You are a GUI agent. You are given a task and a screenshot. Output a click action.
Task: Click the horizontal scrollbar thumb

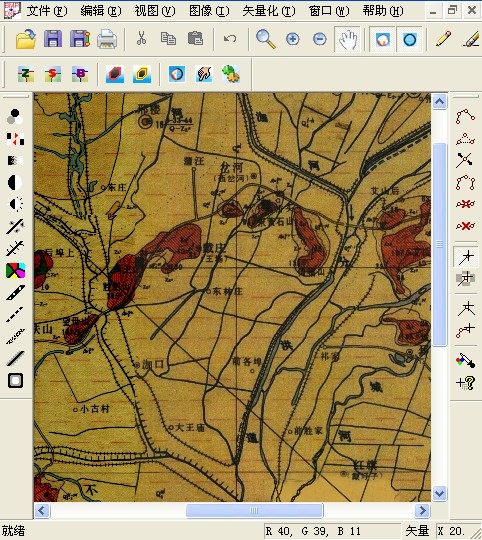pyautogui.click(x=254, y=510)
